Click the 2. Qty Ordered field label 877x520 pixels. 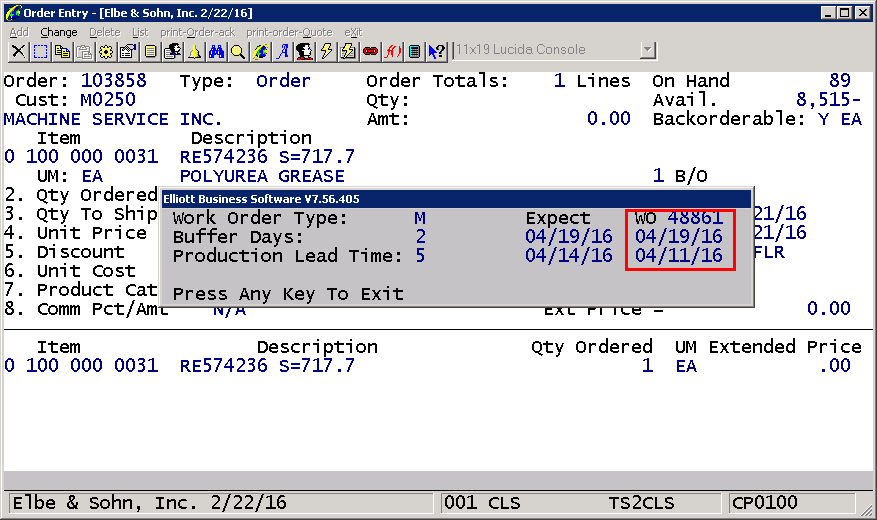pos(81,195)
